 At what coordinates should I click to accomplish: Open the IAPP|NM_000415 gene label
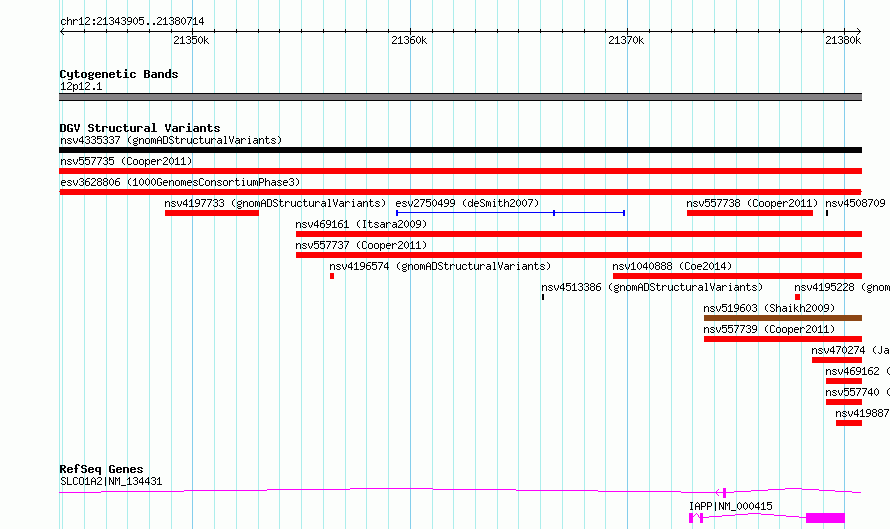731,506
